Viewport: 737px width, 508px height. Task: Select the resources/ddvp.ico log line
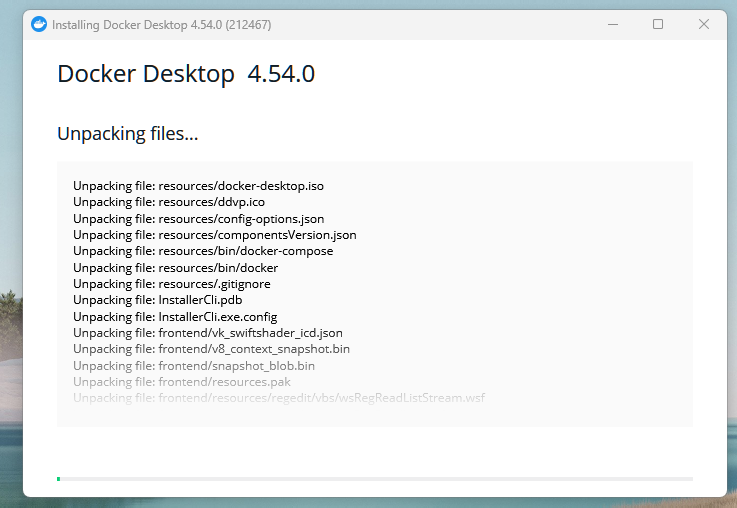[169, 202]
